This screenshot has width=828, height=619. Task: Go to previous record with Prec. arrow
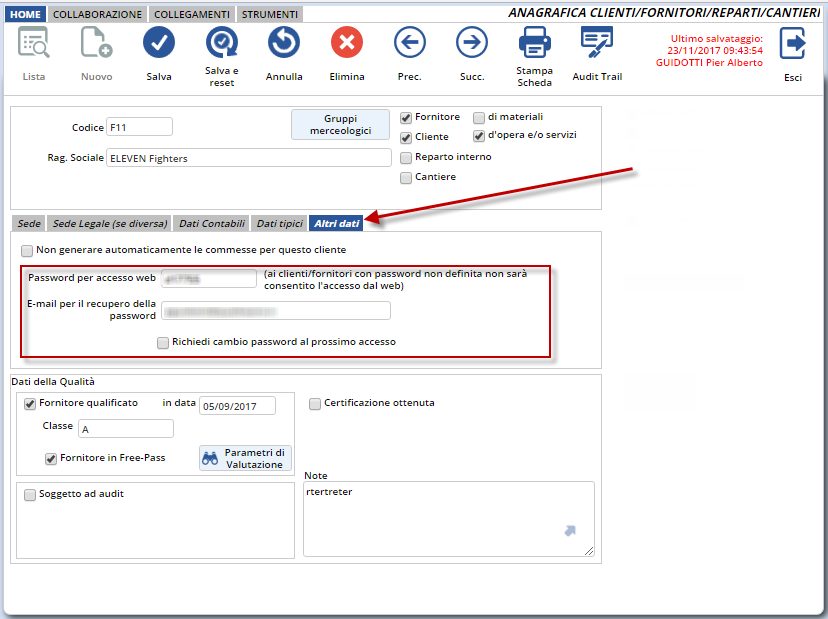pyautogui.click(x=409, y=43)
